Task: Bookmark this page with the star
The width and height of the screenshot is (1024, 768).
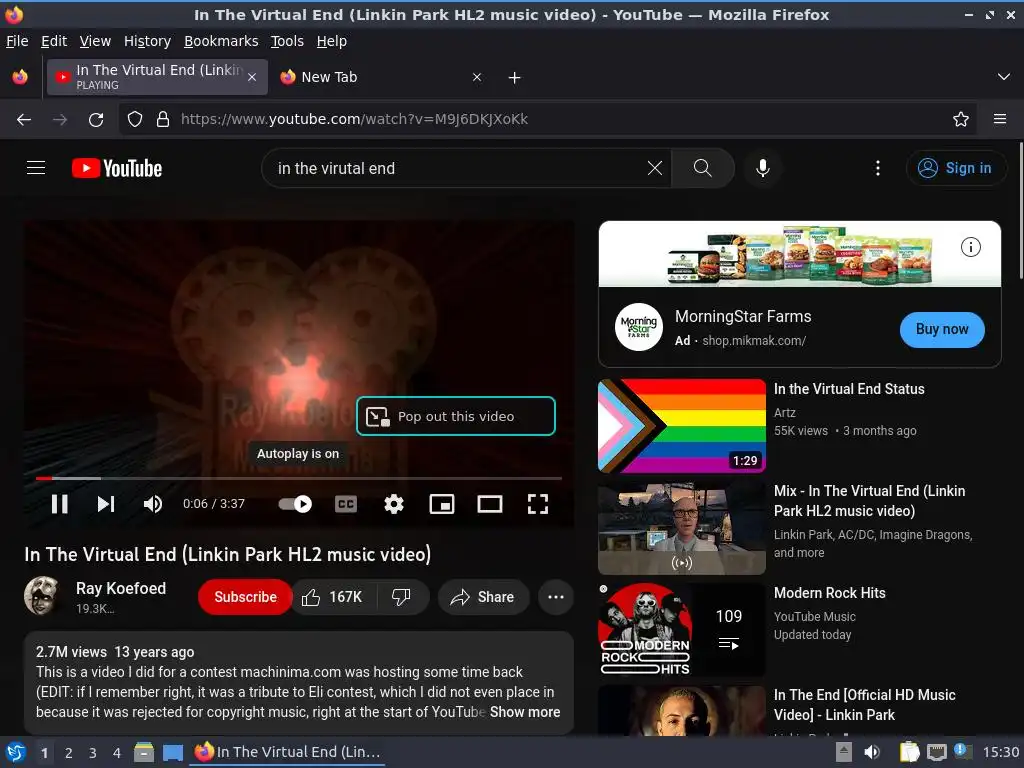Action: [961, 120]
